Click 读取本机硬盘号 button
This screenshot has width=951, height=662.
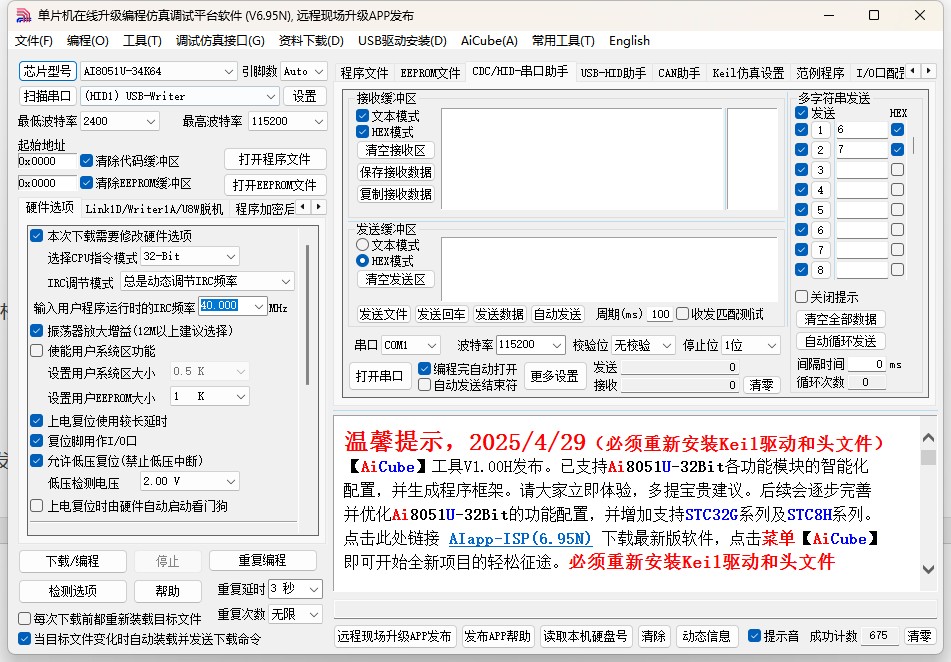[585, 636]
